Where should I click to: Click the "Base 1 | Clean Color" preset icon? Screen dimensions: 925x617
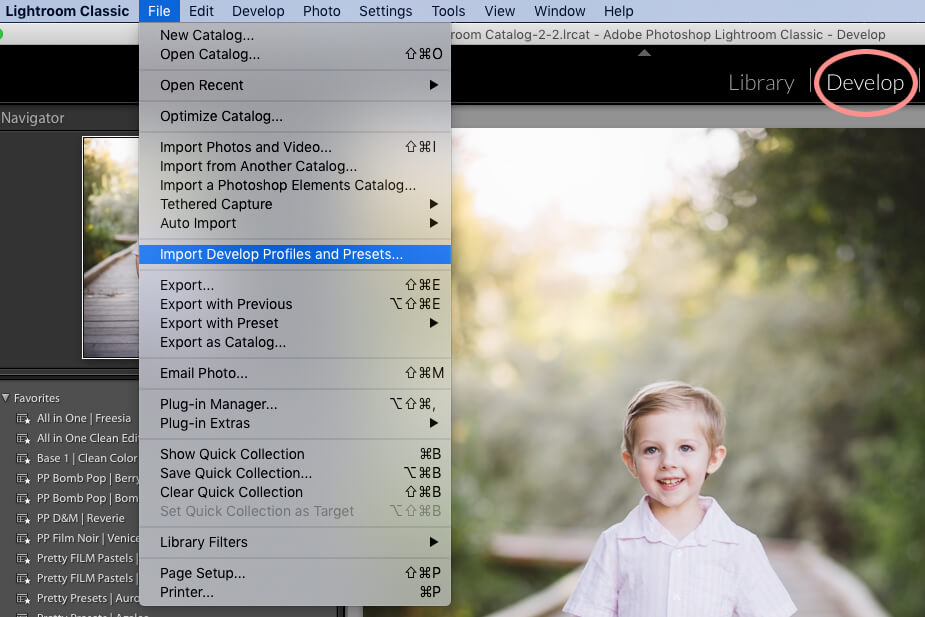[x=22, y=458]
